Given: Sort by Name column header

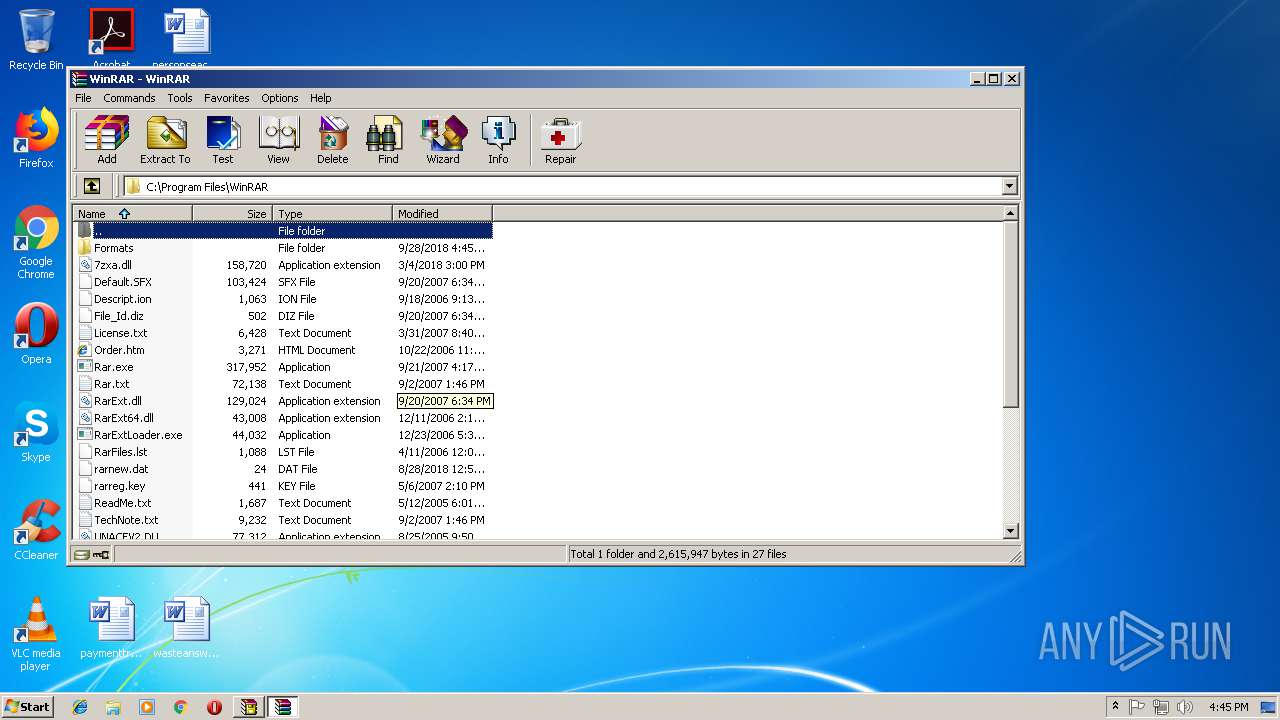Looking at the screenshot, I should click(x=132, y=213).
